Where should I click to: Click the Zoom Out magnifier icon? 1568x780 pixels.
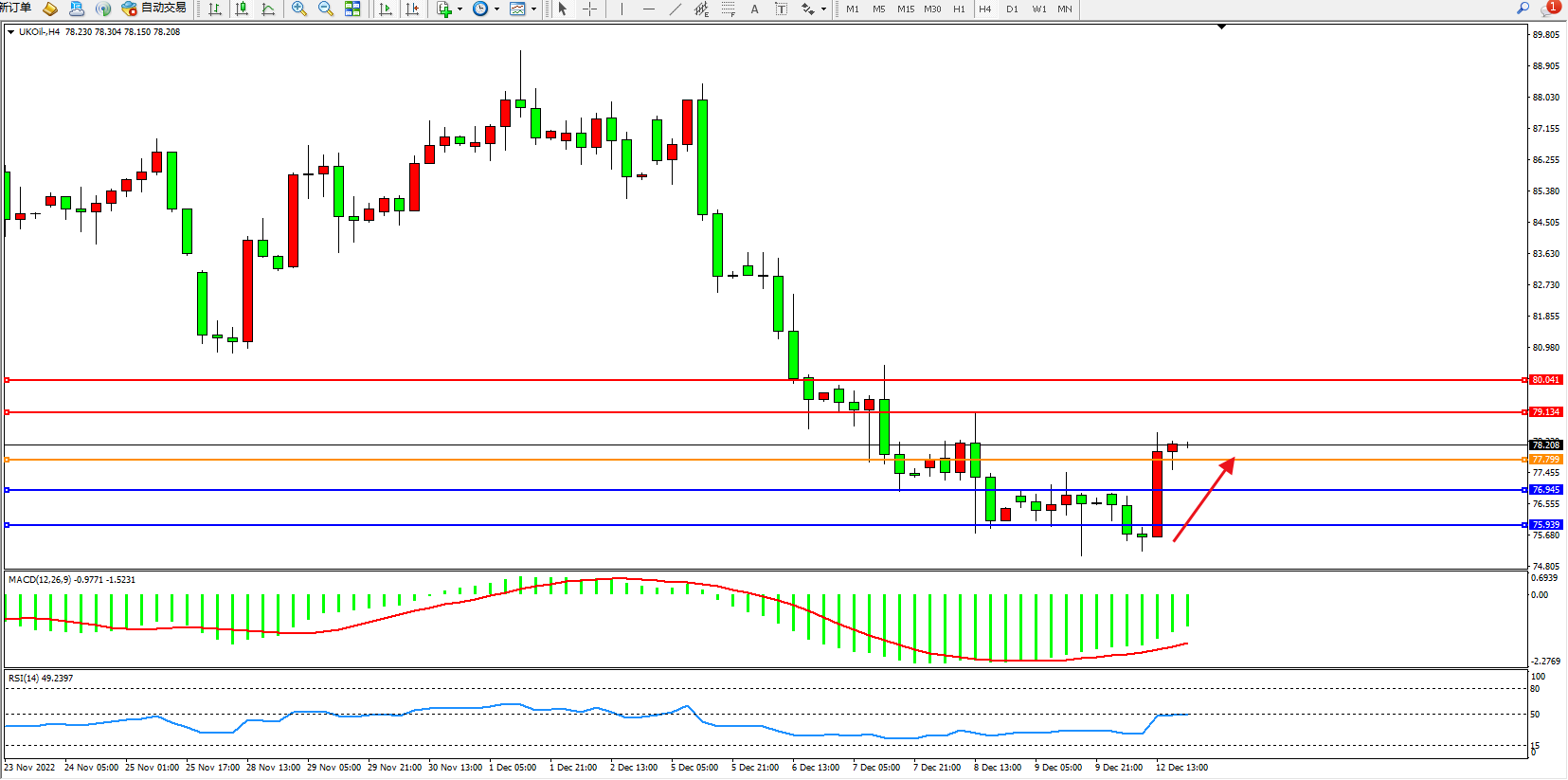[326, 9]
